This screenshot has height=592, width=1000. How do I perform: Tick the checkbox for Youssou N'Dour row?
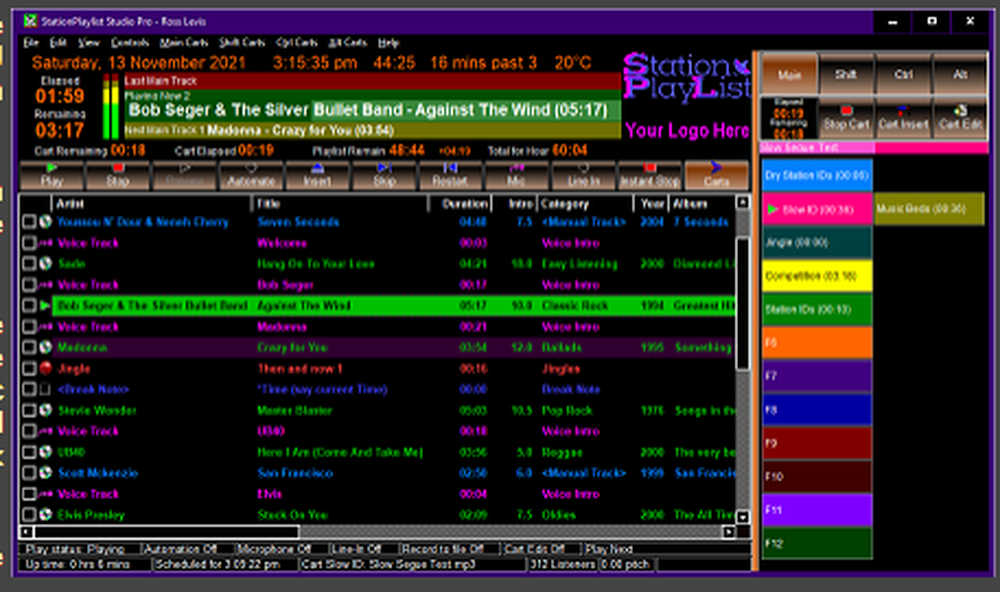coord(29,221)
